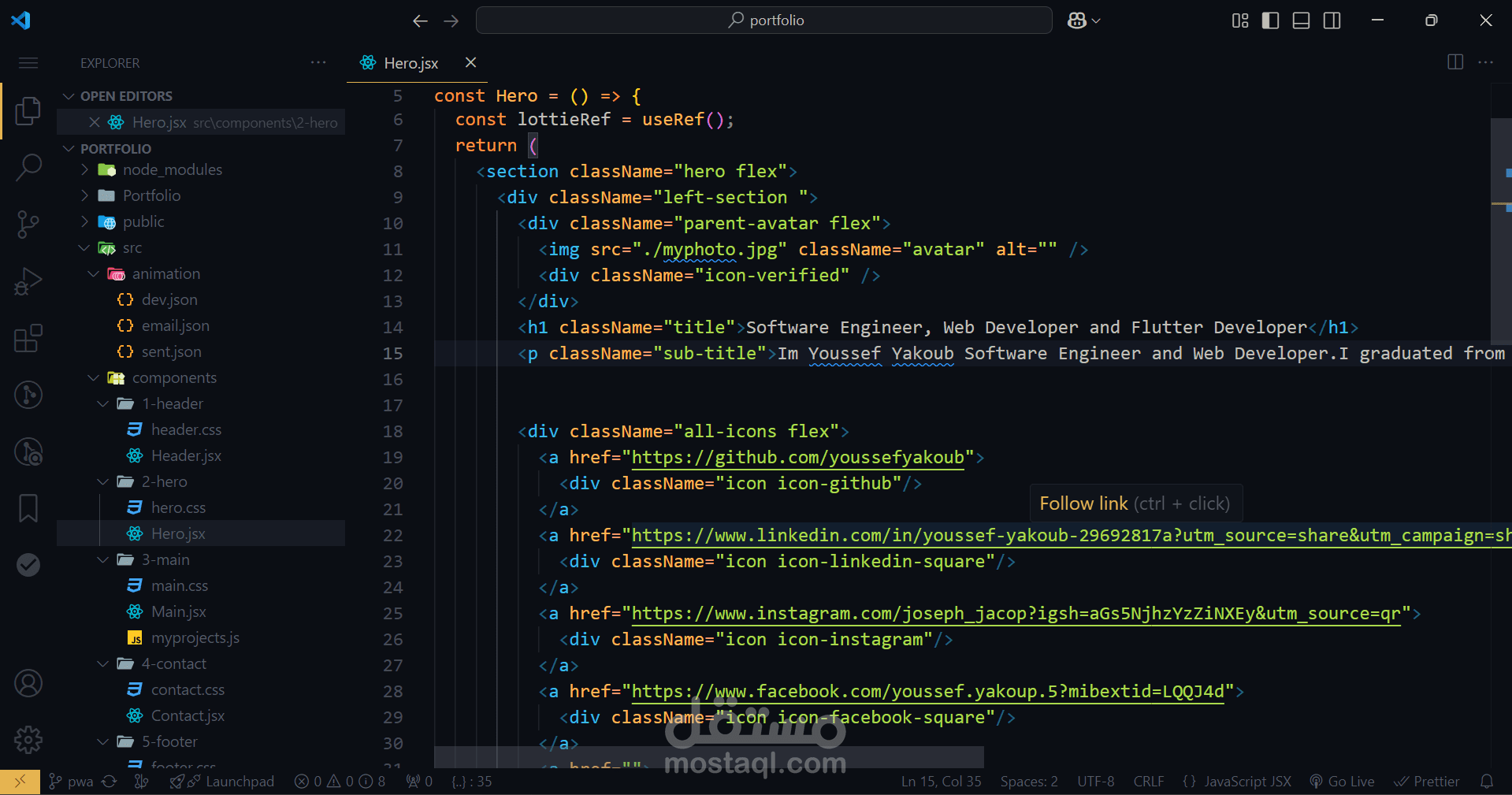Follow the facebook.com link in code
This screenshot has width=1512, height=795.
pos(928,692)
